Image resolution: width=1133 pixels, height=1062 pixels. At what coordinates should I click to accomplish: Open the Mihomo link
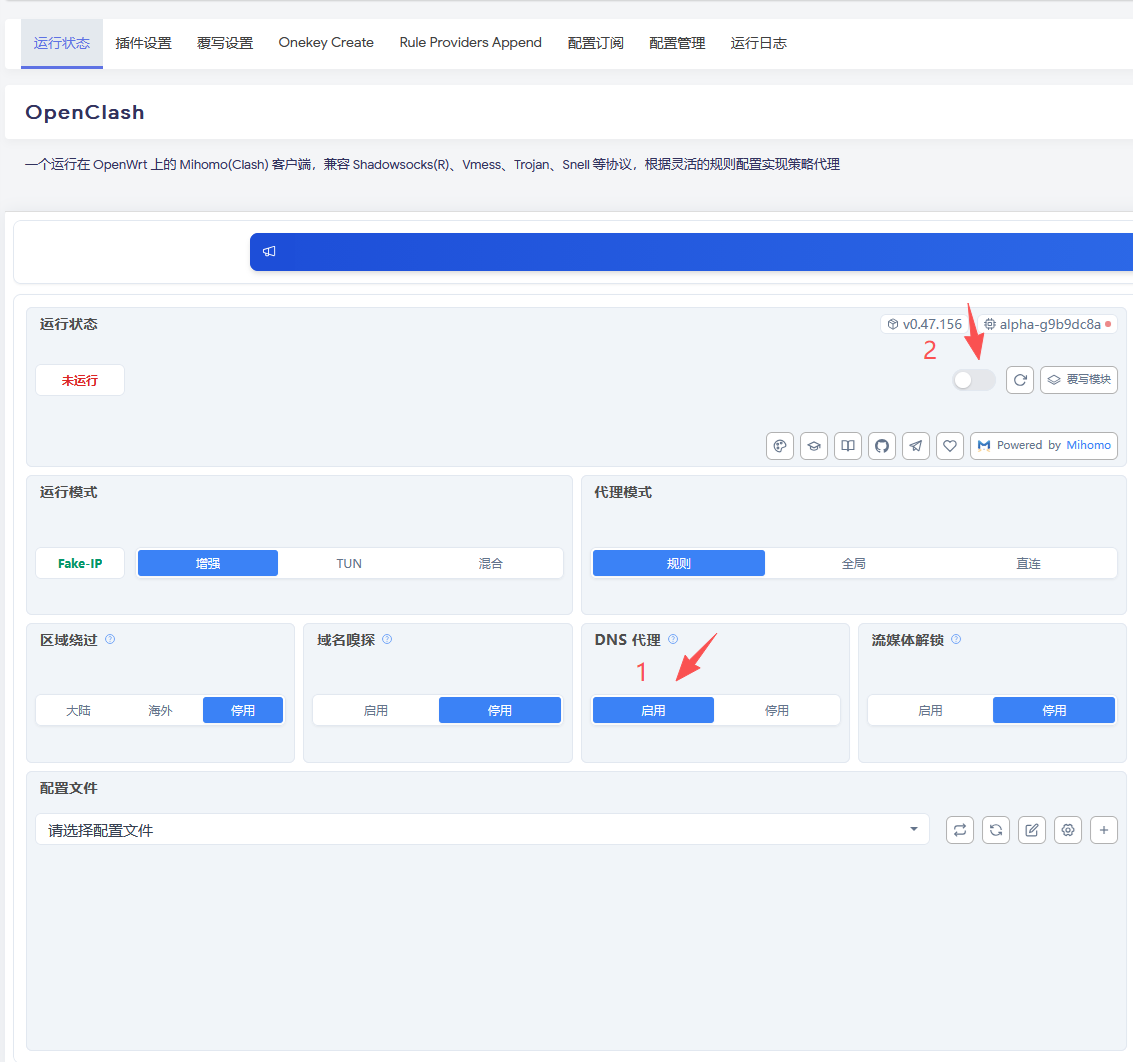[x=1088, y=446]
